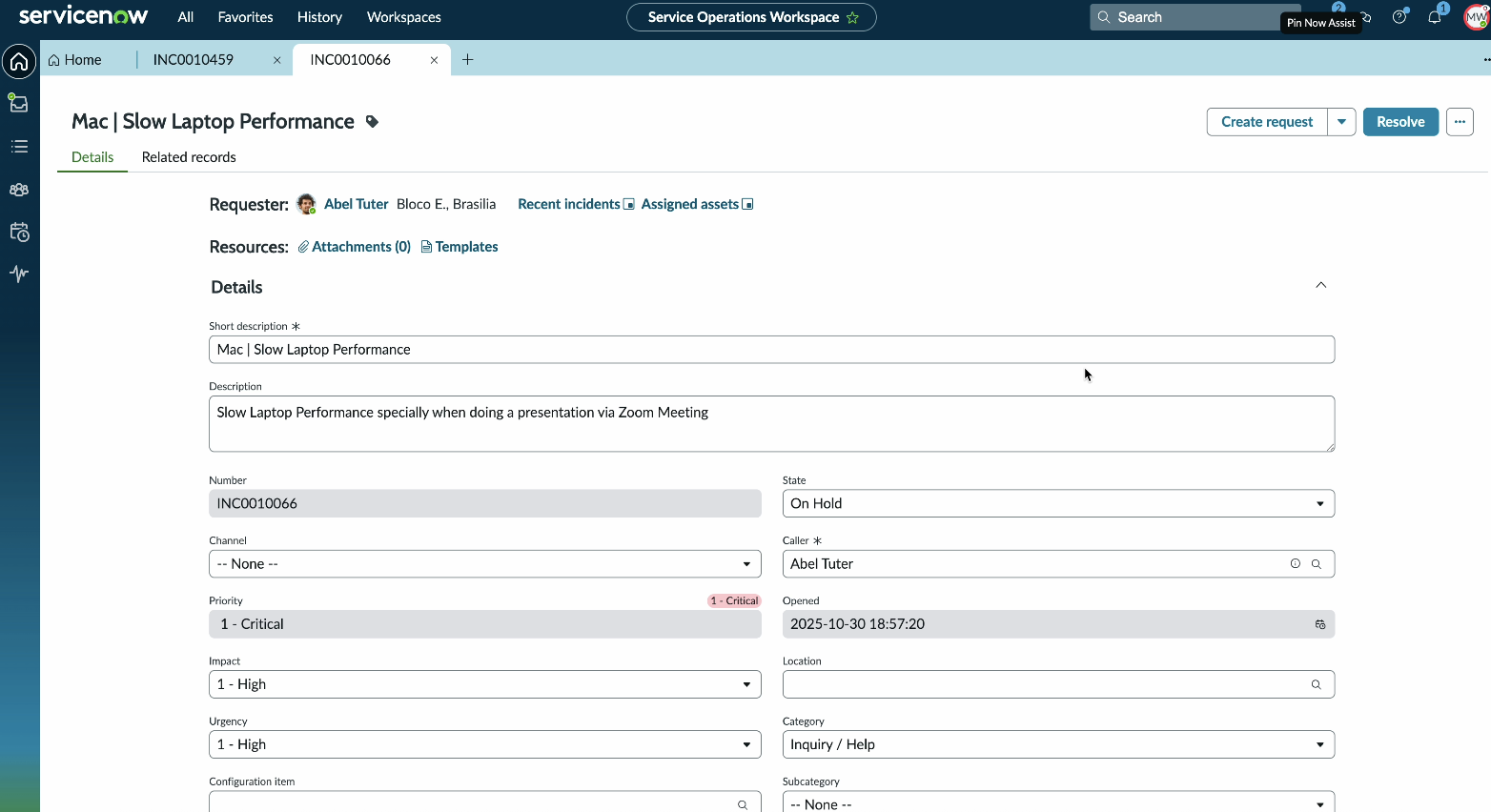1491x812 pixels.
Task: Click the Resolve button
Action: 1400,122
